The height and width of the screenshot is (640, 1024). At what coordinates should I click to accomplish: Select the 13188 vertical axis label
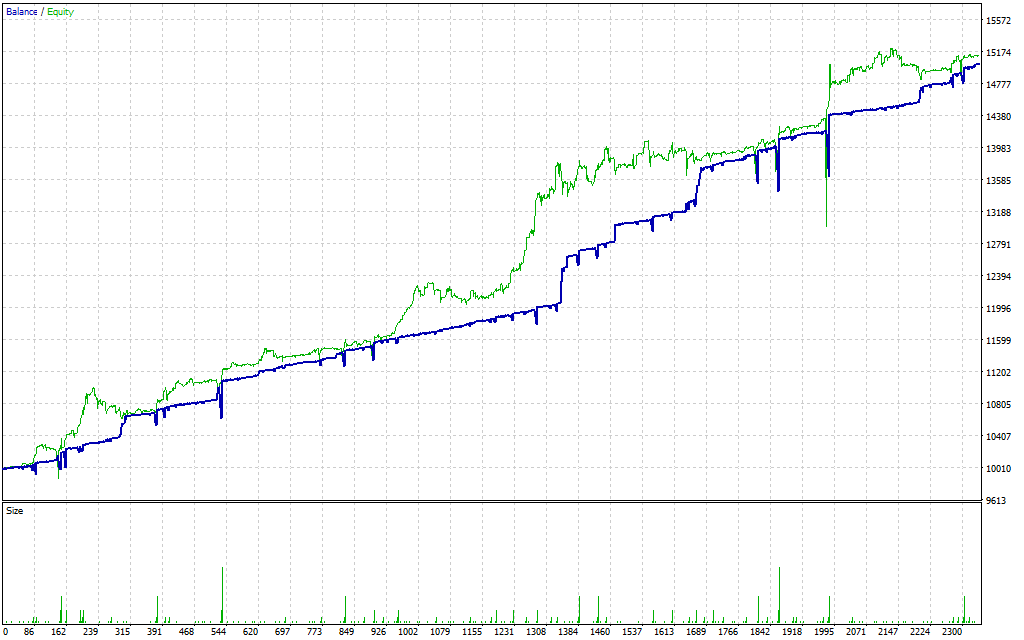click(x=997, y=213)
